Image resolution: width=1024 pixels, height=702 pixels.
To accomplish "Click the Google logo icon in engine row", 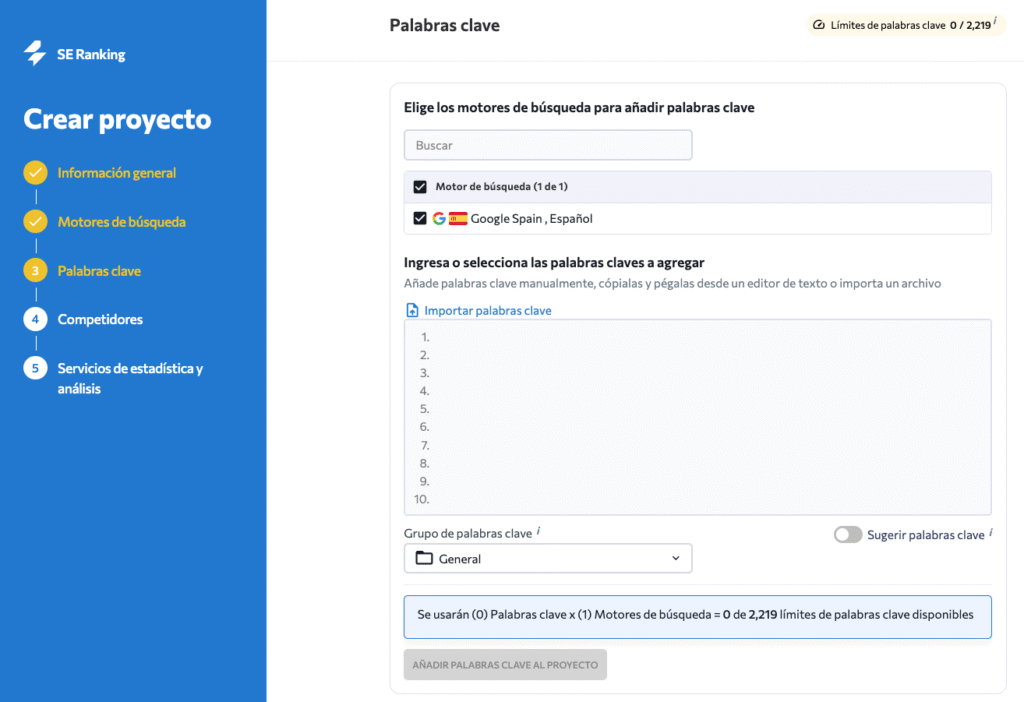I will pyautogui.click(x=439, y=218).
